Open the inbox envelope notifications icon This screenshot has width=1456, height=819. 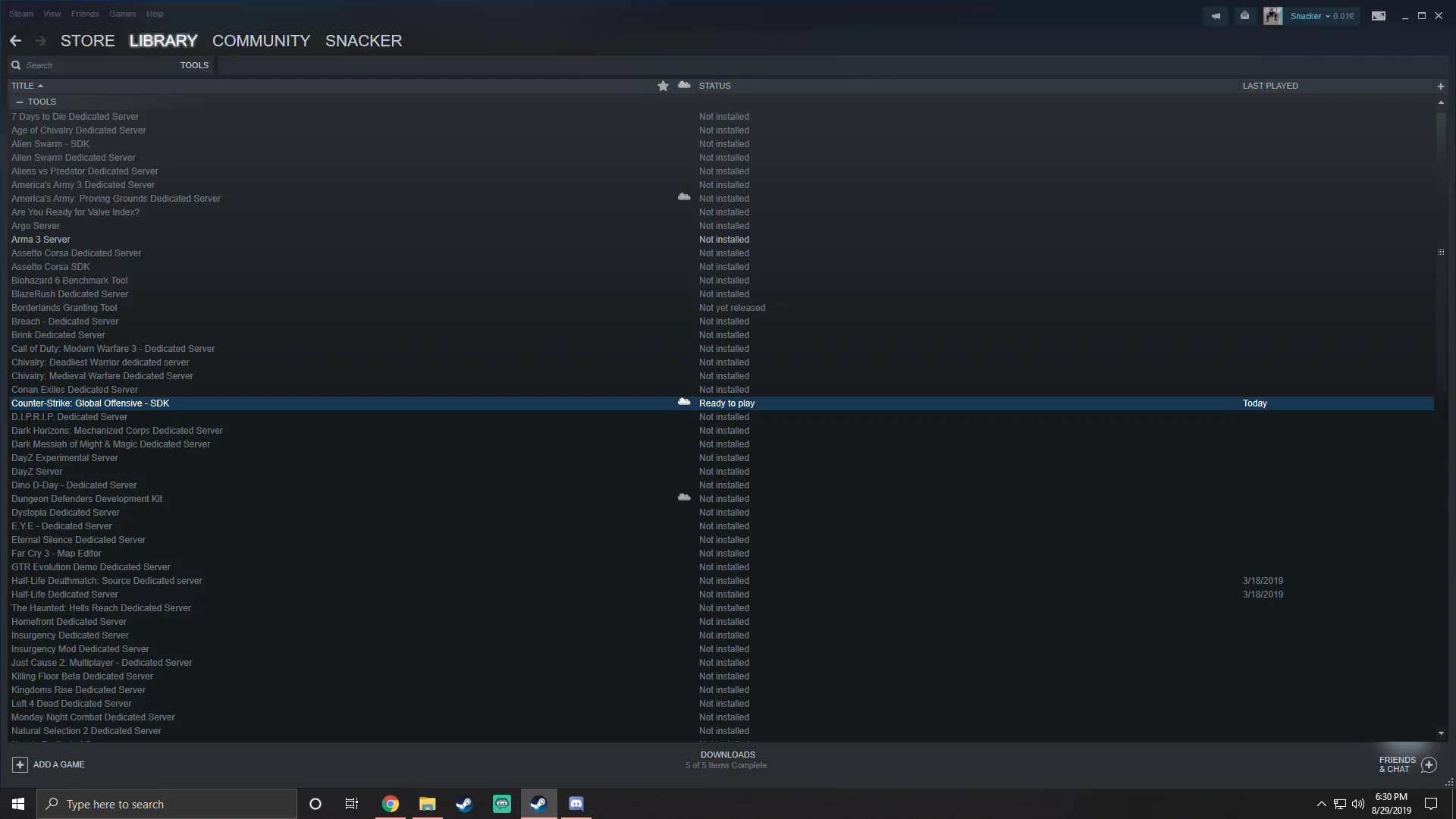point(1244,16)
